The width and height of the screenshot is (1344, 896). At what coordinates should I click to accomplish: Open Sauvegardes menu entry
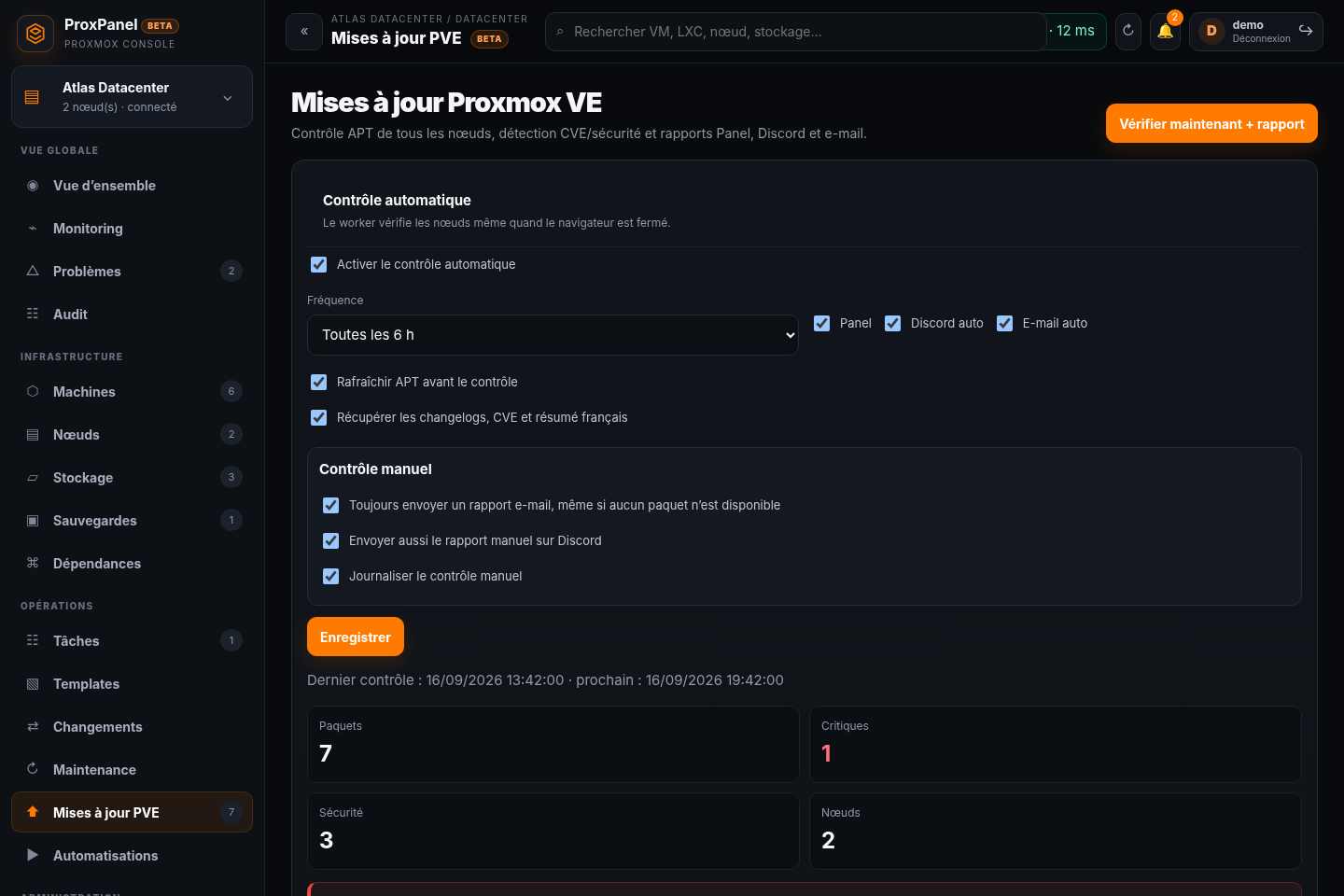coord(132,521)
